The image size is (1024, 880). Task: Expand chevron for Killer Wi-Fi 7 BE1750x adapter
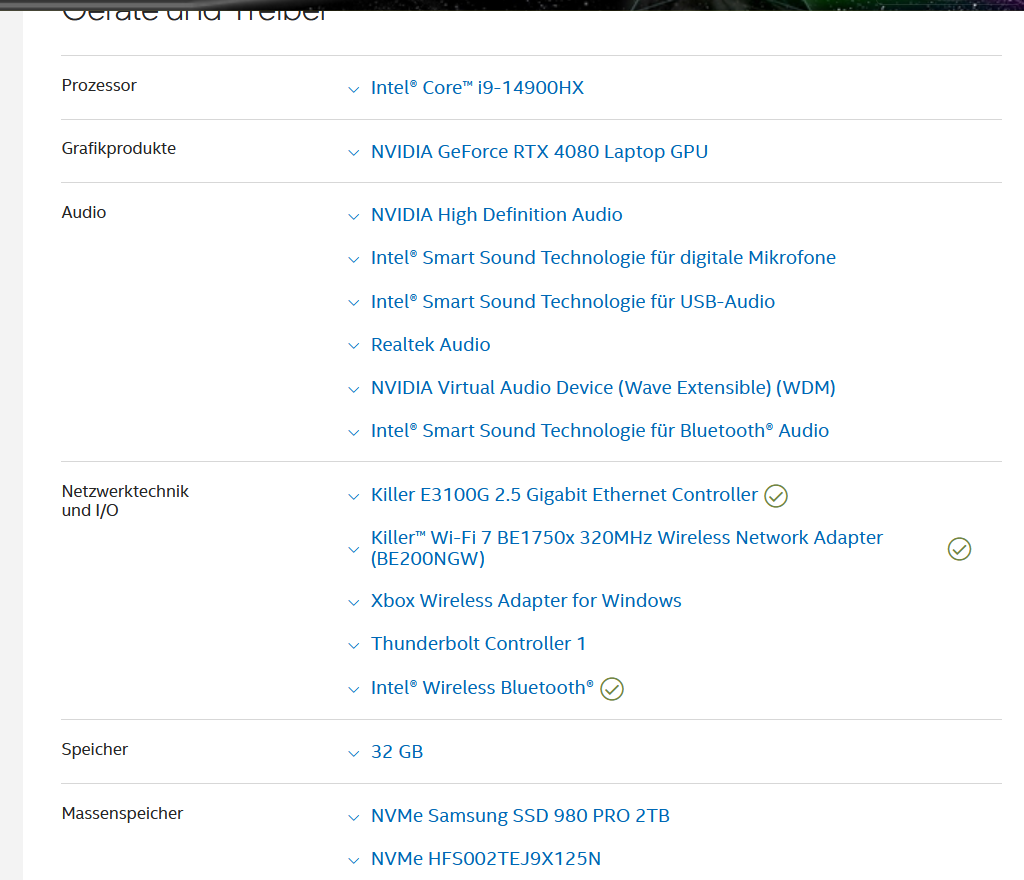click(353, 550)
